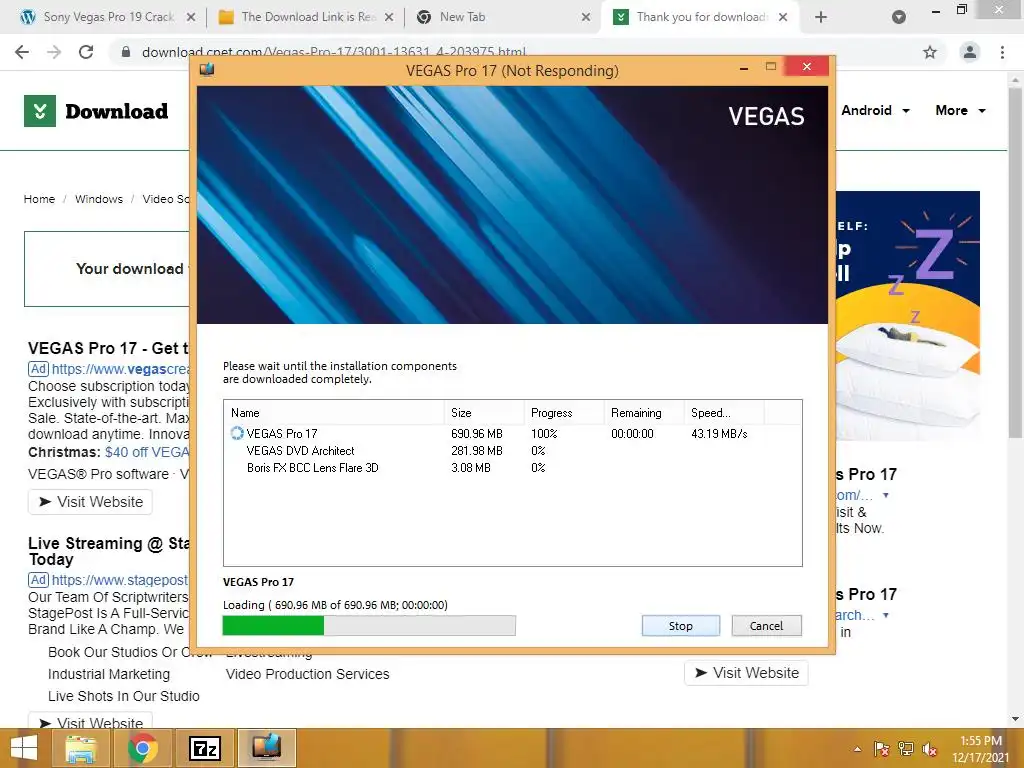Expand the Android dropdown in site menu
The height and width of the screenshot is (768, 1024).
point(875,110)
